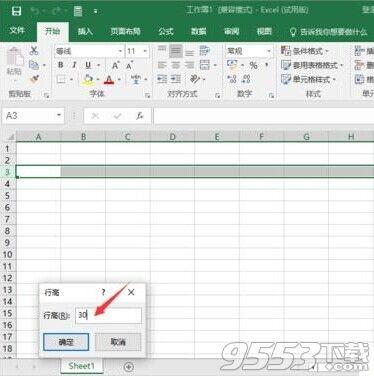
Task: Click the Redo arrow in quick access toolbar
Action: tap(55, 11)
